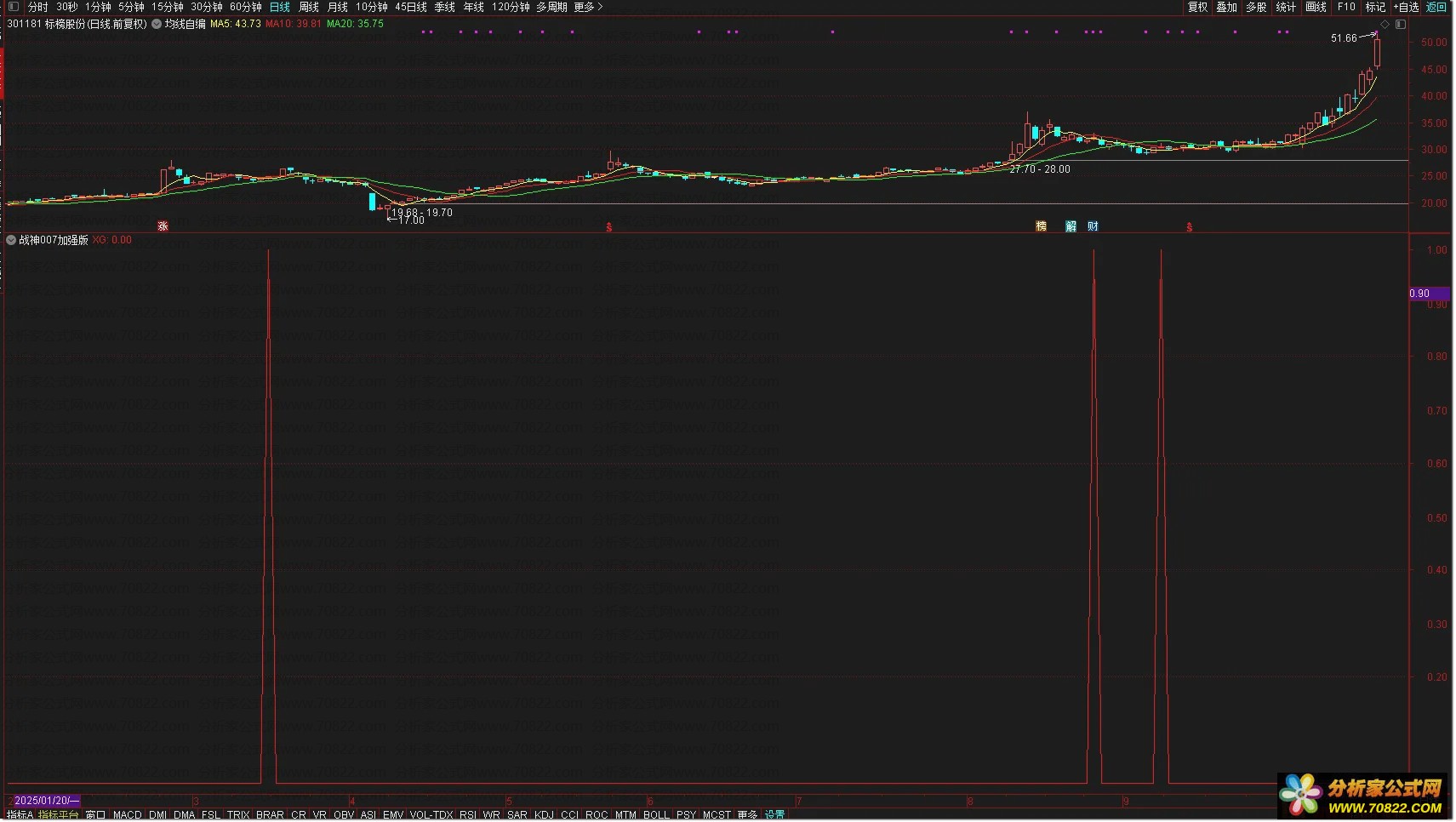The image size is (1456, 822).
Task: Click the diamond icon near the price axis
Action: 1385,25
